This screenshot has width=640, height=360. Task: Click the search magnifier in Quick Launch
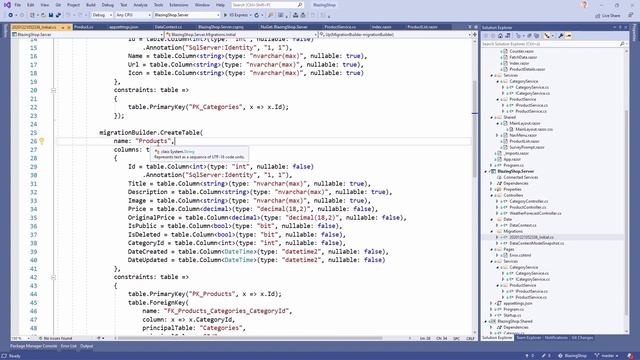(300, 5)
